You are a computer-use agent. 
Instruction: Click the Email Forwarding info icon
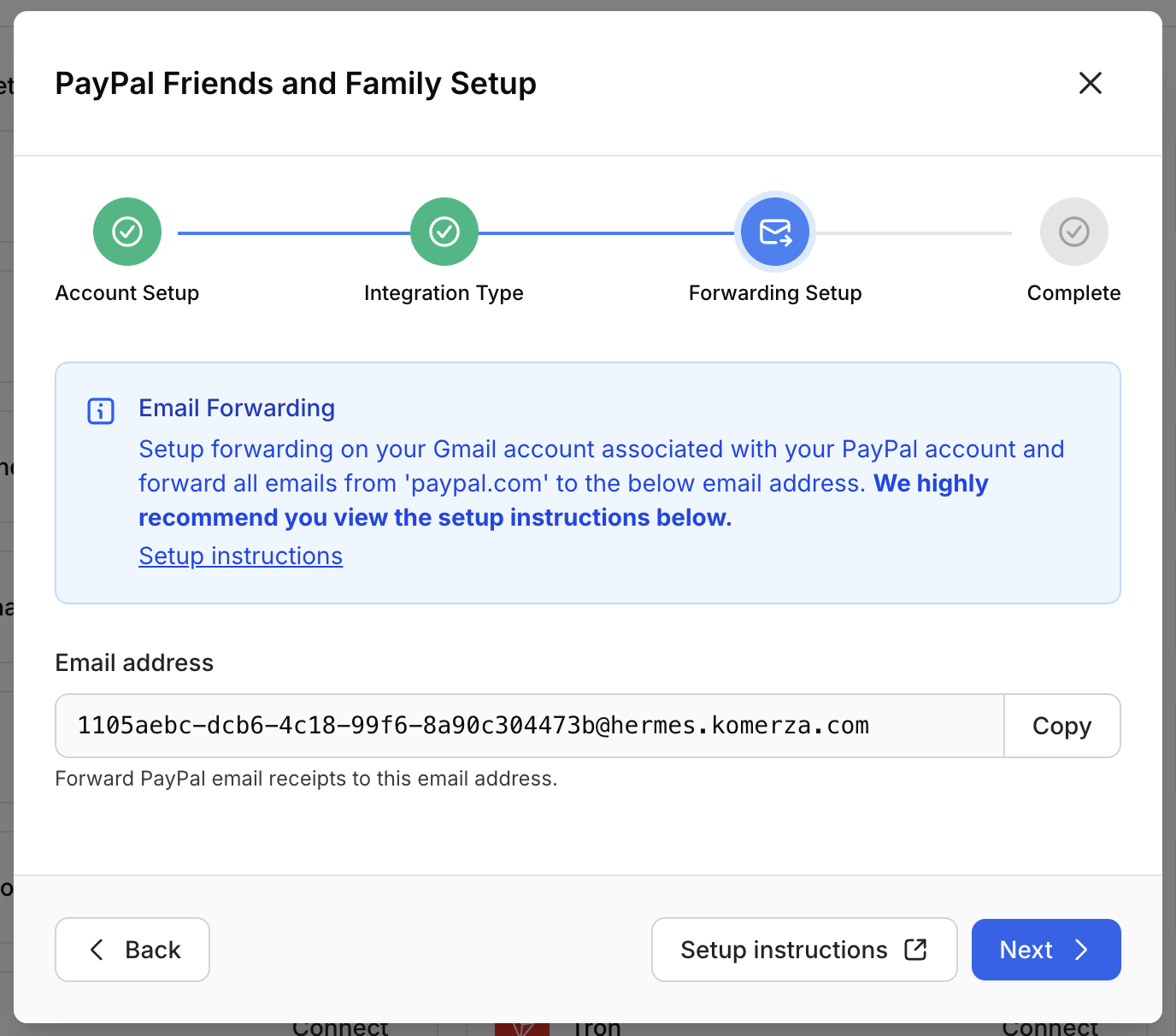(101, 410)
